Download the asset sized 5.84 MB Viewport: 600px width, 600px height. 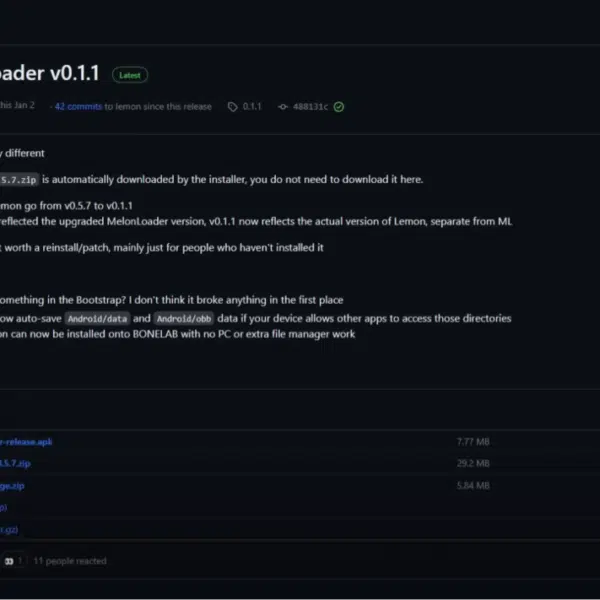[12, 486]
